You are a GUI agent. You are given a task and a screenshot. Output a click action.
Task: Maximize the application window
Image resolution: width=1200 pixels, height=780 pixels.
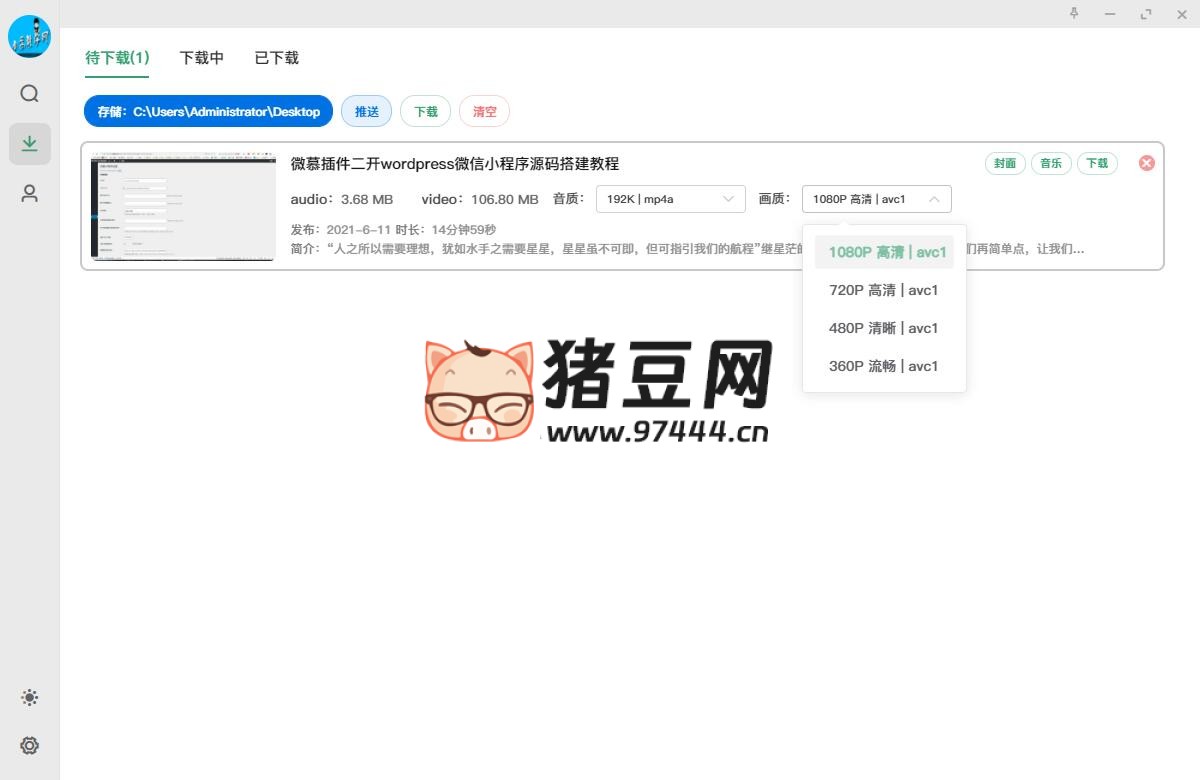1146,14
